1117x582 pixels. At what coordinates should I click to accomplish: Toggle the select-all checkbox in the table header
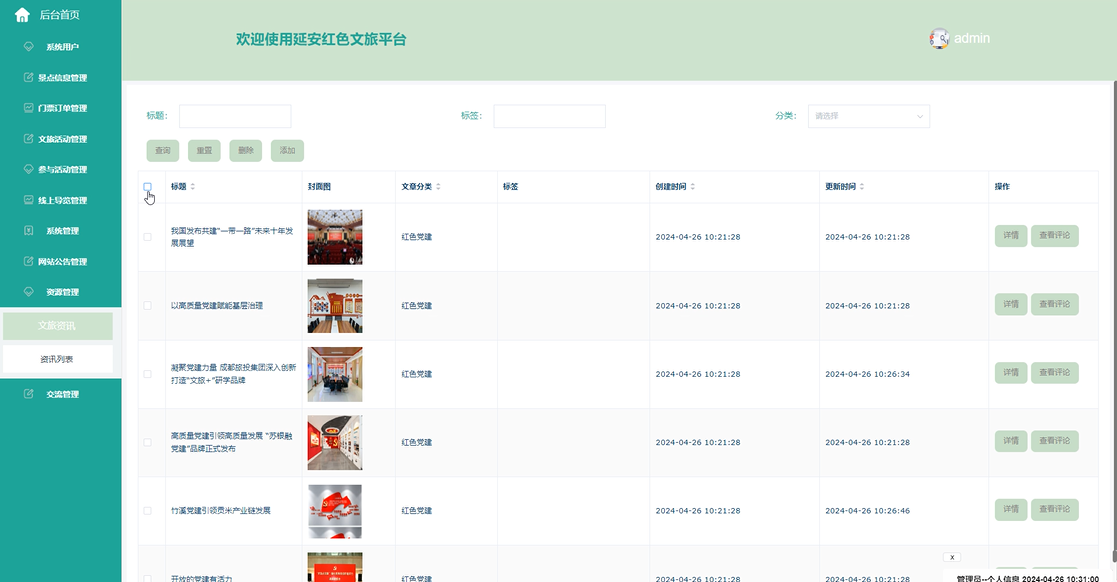pyautogui.click(x=147, y=187)
